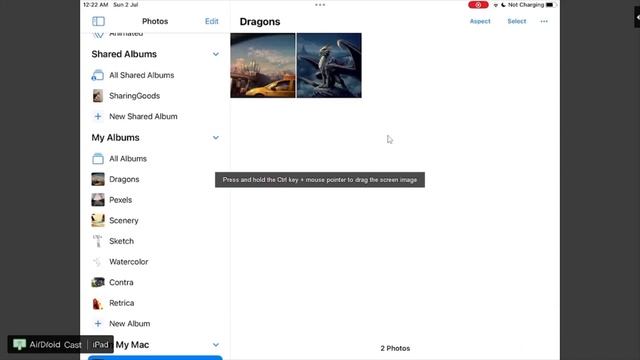Click the battery status icon
Screen dimensions: 640x360
[x=551, y=5]
